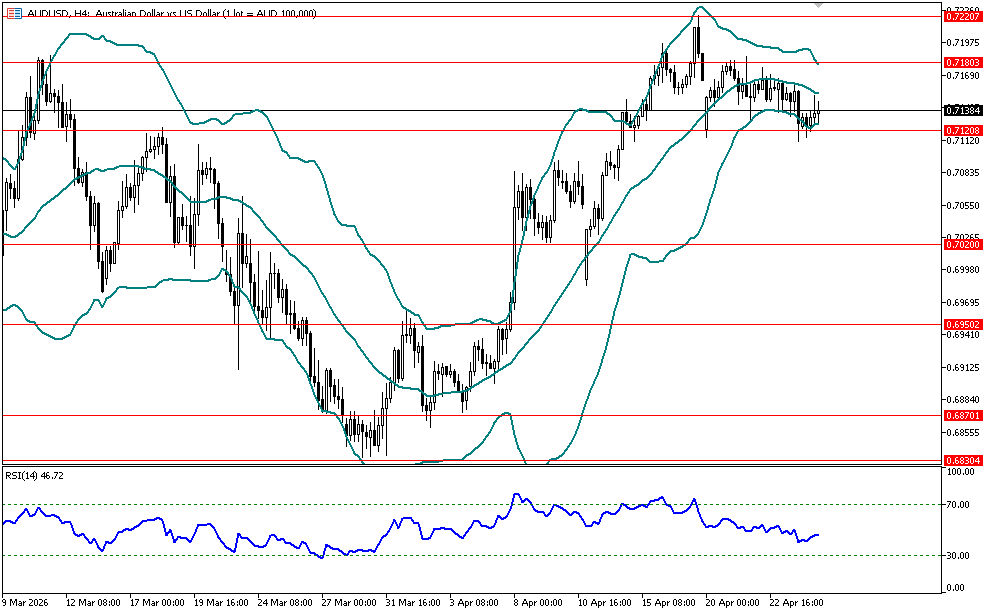The height and width of the screenshot is (614, 994).
Task: Click the 31 Mar 16:00 date marker
Action: [x=413, y=604]
